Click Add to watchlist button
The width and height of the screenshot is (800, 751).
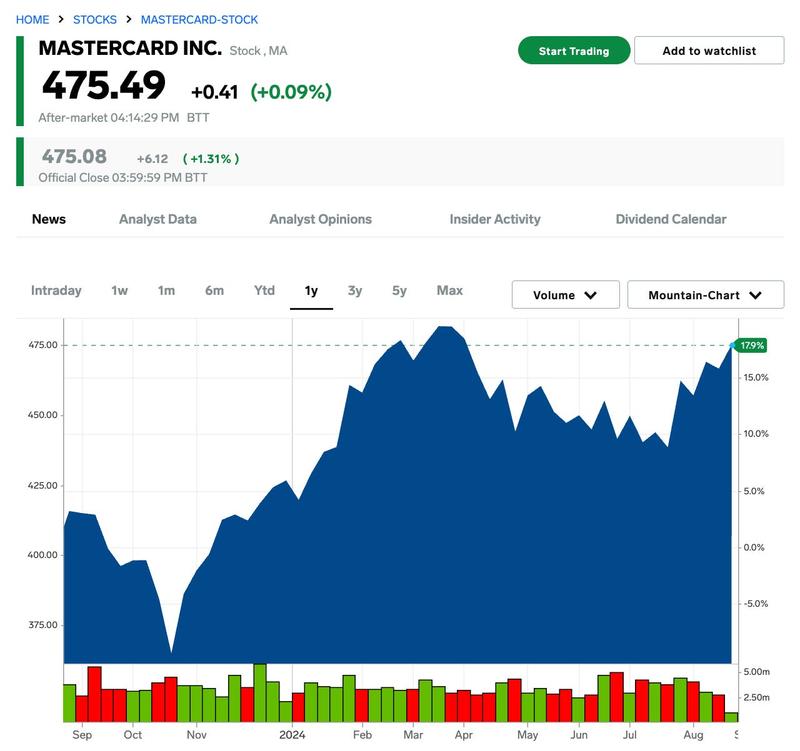pos(709,51)
